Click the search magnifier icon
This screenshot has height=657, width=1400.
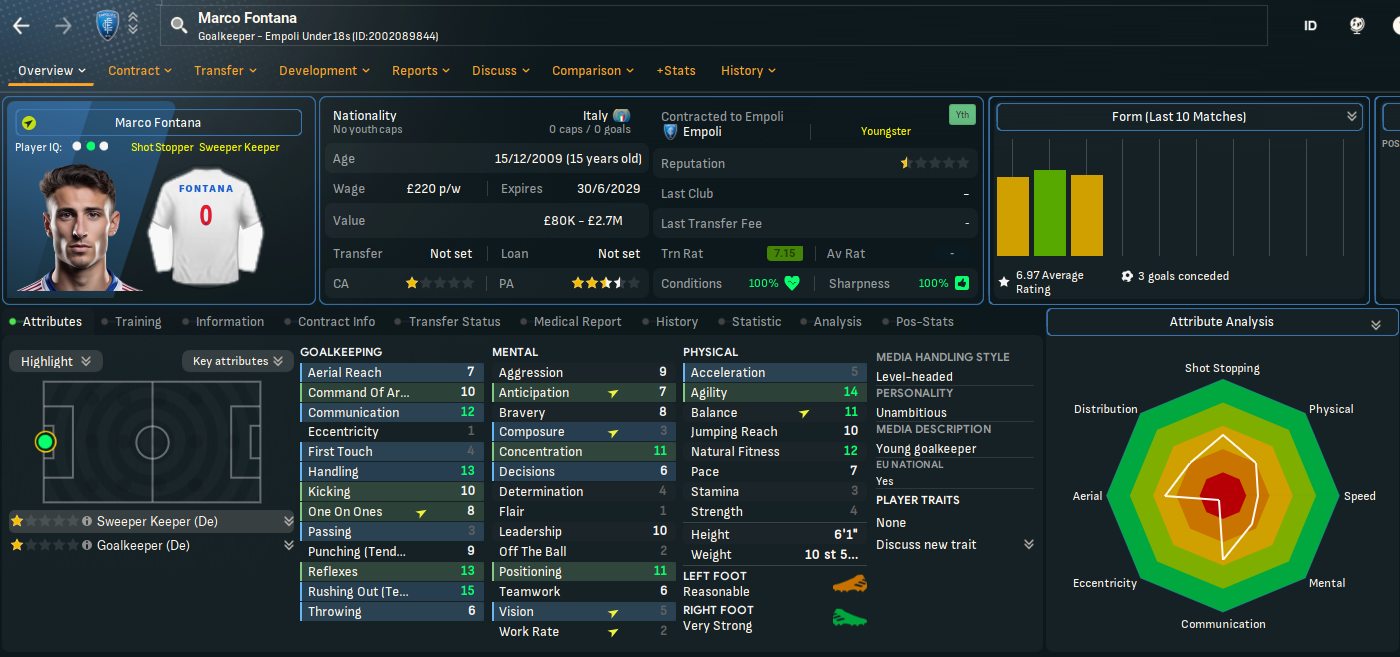[179, 25]
